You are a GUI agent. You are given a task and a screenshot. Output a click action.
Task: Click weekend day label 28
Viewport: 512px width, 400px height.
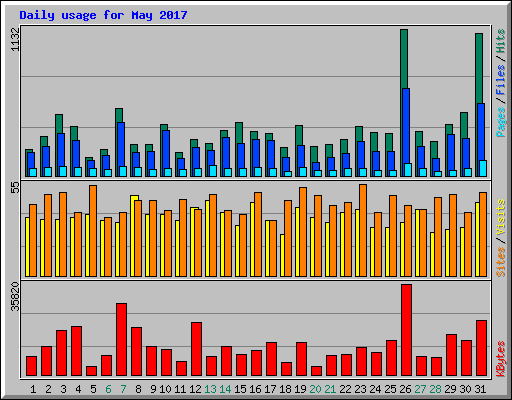pos(435,389)
